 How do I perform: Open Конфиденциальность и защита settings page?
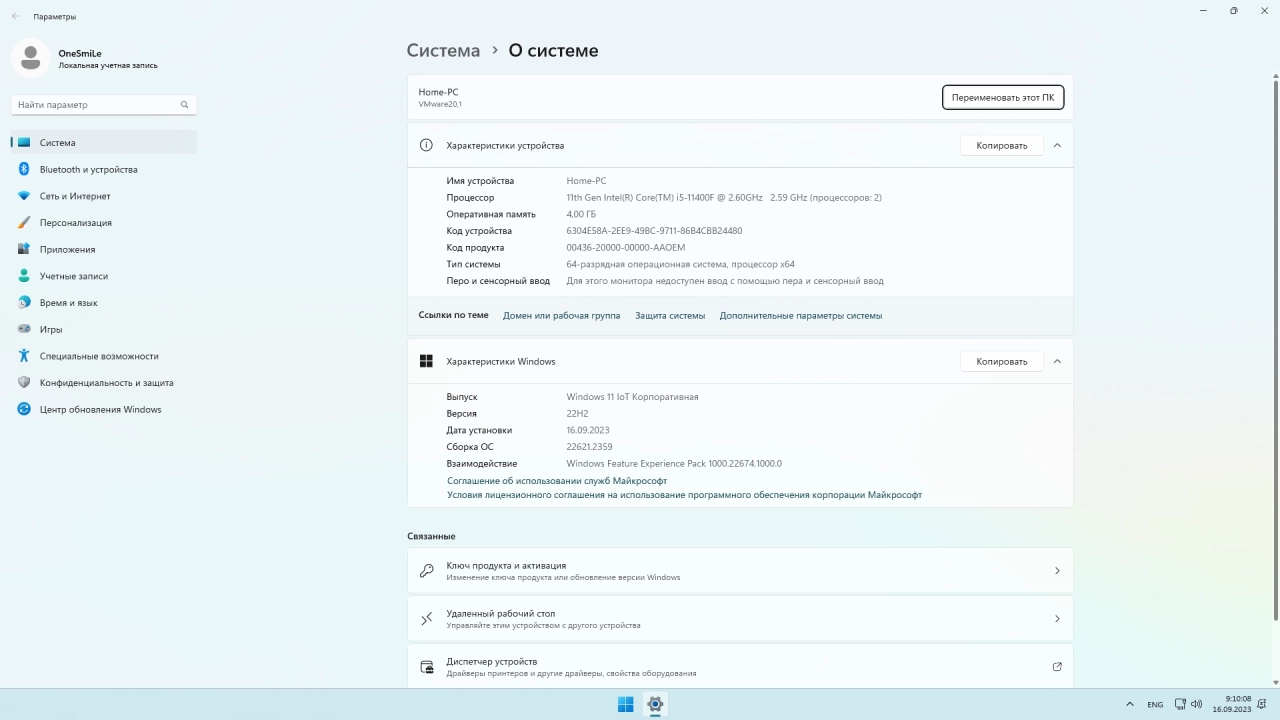(x=104, y=383)
